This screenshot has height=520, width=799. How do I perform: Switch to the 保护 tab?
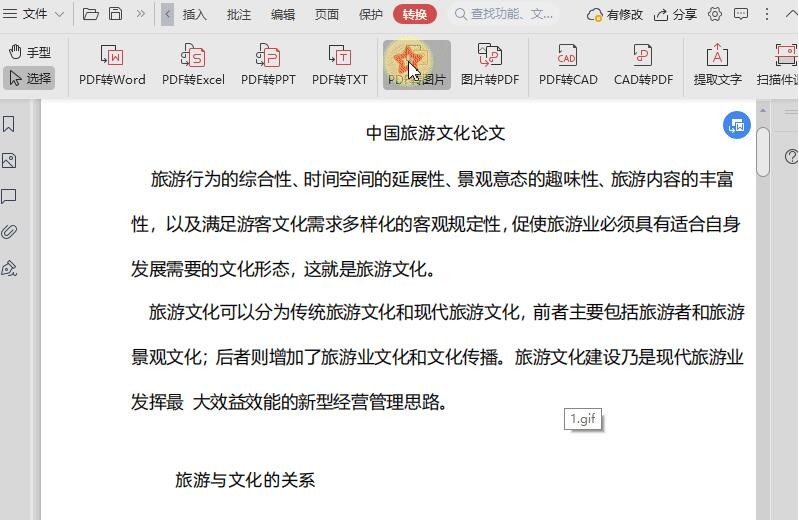point(370,14)
